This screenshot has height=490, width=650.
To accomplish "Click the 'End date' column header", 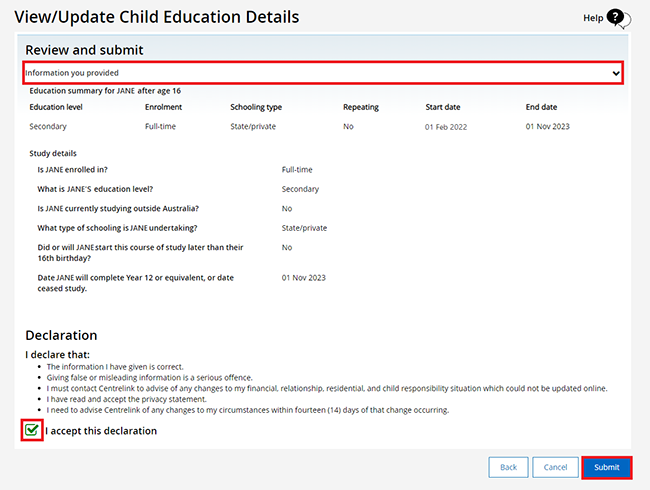I will pos(544,106).
